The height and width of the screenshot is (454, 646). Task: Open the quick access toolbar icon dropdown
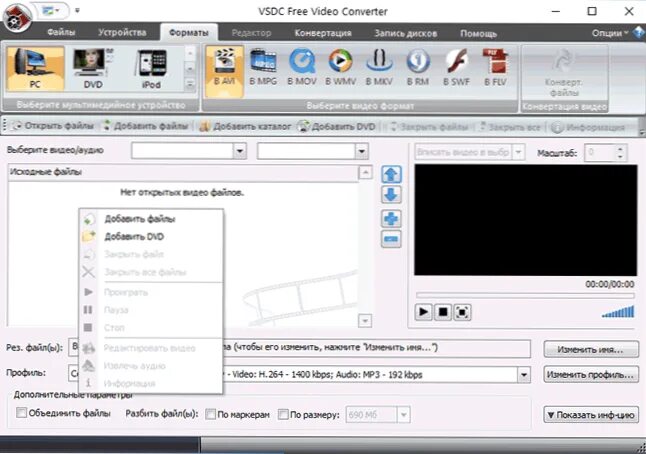51,10
